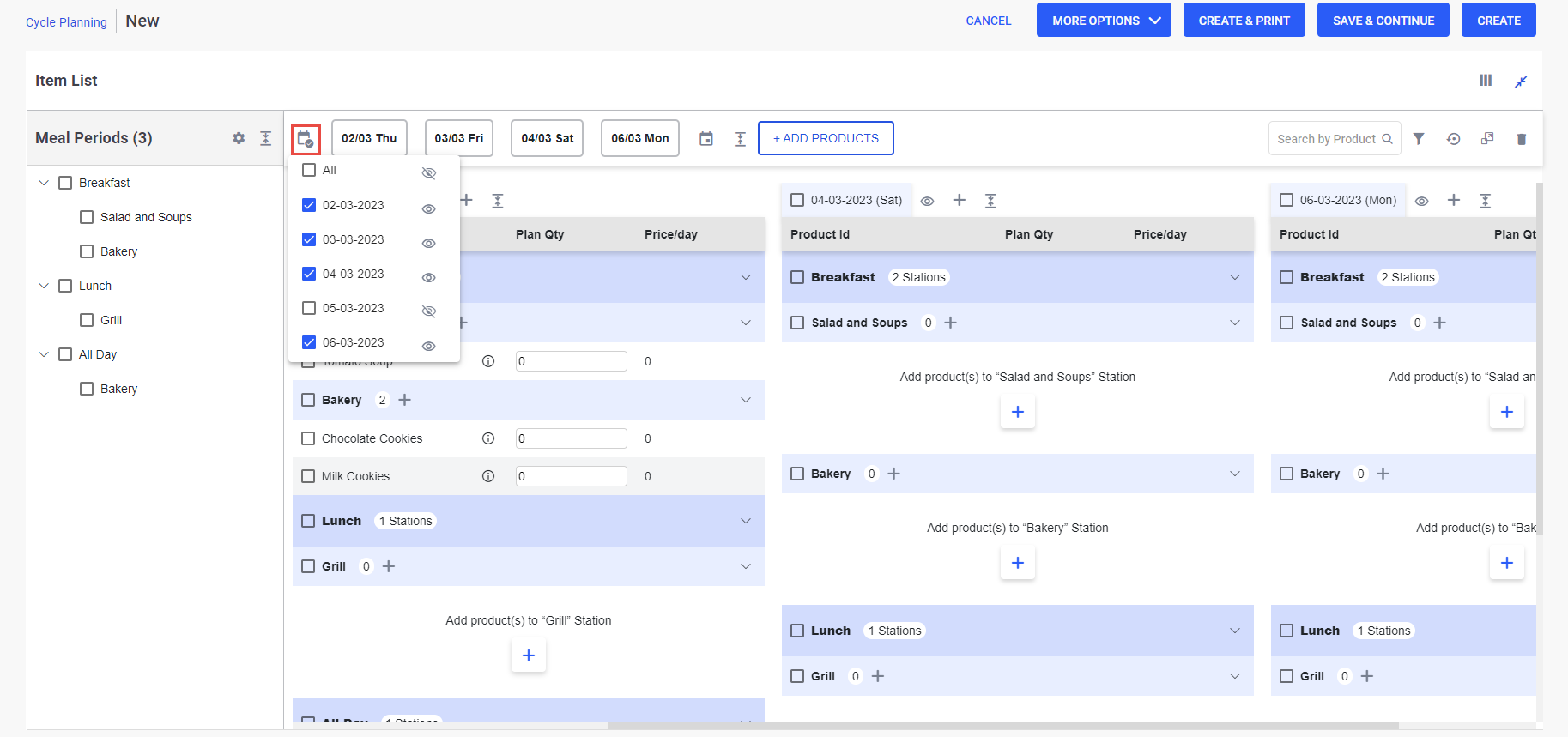Uncheck the 03-03-2023 date checkbox
Screen dimensions: 1568x737
[x=309, y=239]
